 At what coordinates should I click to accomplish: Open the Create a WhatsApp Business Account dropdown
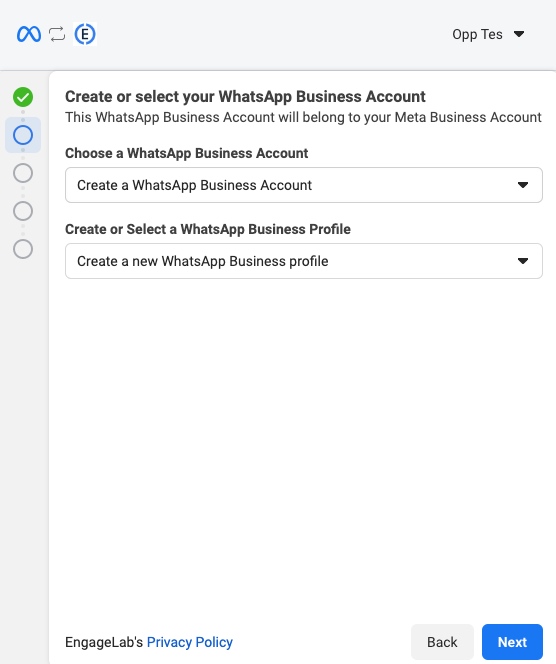pyautogui.click(x=304, y=185)
